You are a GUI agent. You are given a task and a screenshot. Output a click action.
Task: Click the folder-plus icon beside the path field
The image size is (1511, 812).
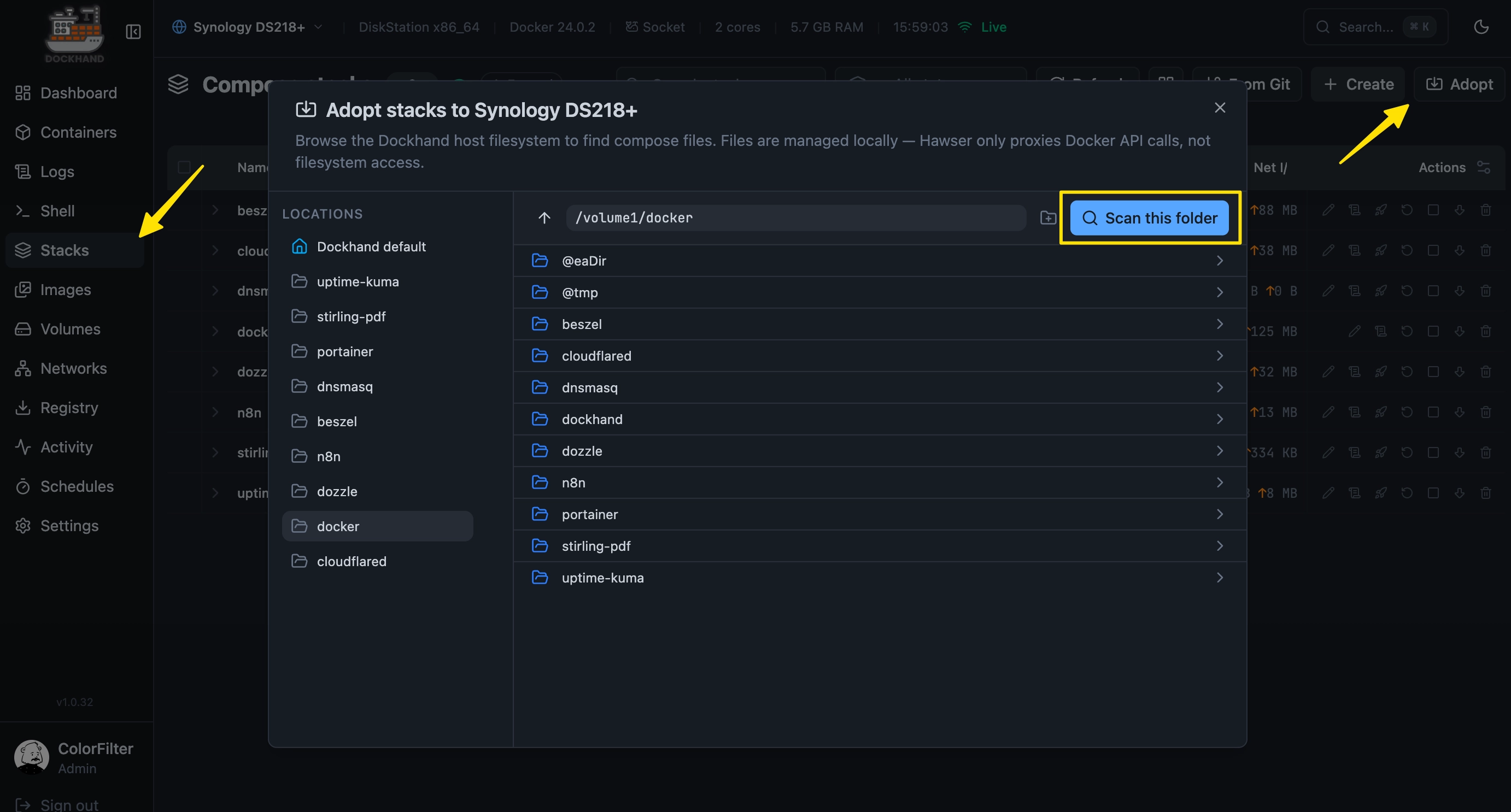point(1048,218)
